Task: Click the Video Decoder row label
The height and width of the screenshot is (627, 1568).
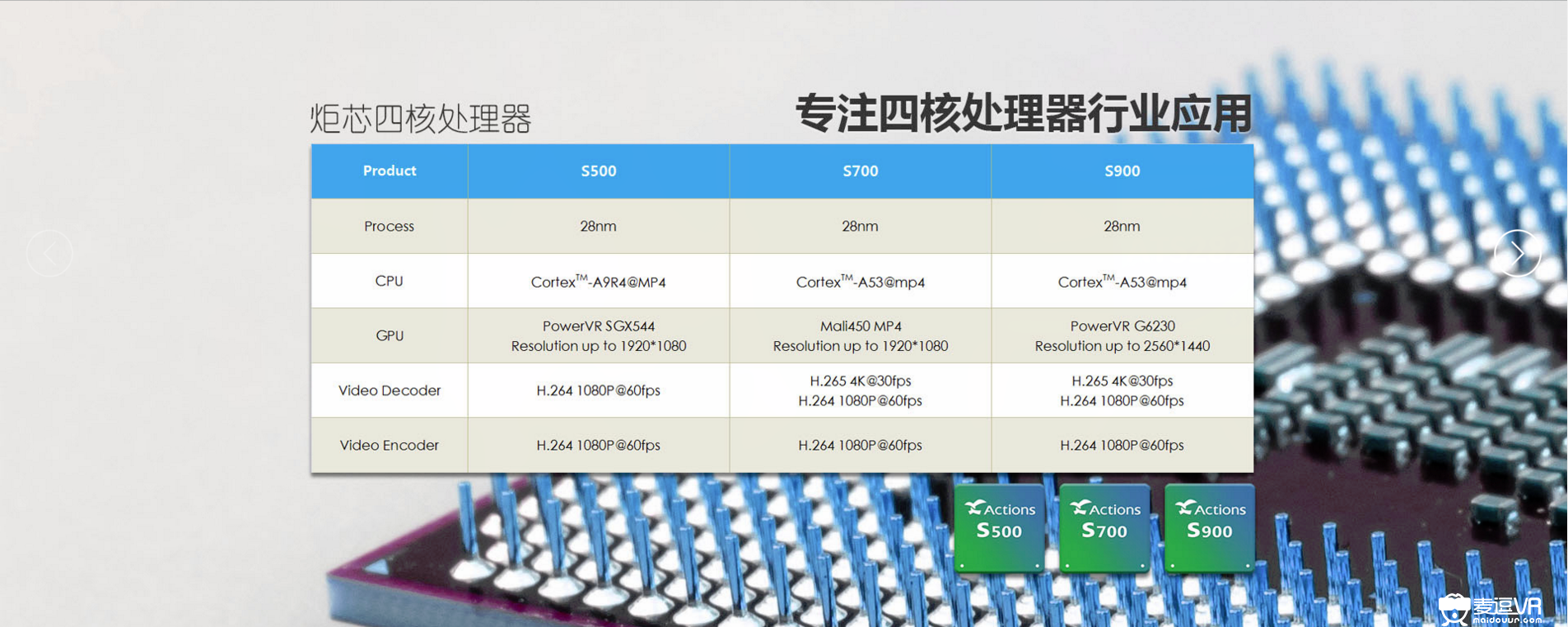Action: (390, 391)
